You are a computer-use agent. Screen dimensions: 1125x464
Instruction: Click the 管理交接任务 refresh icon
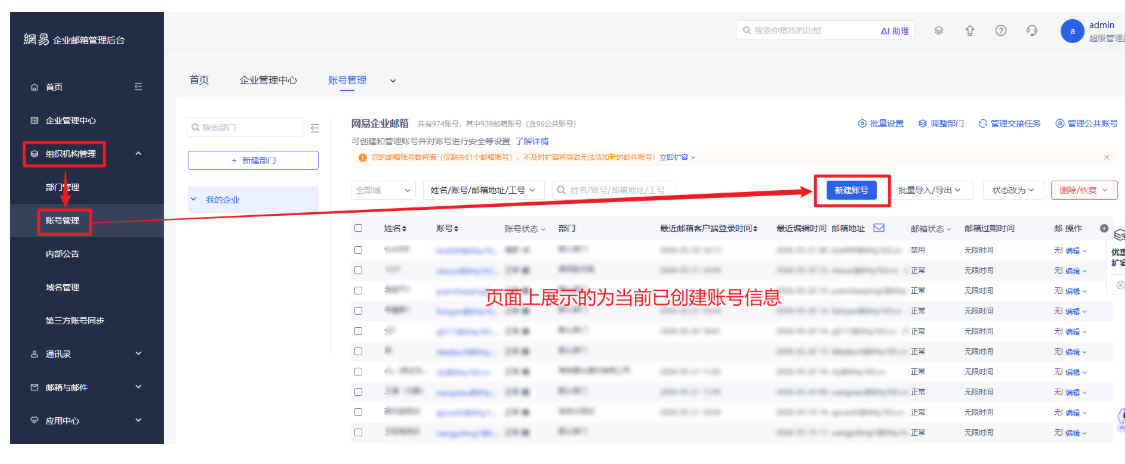(983, 123)
